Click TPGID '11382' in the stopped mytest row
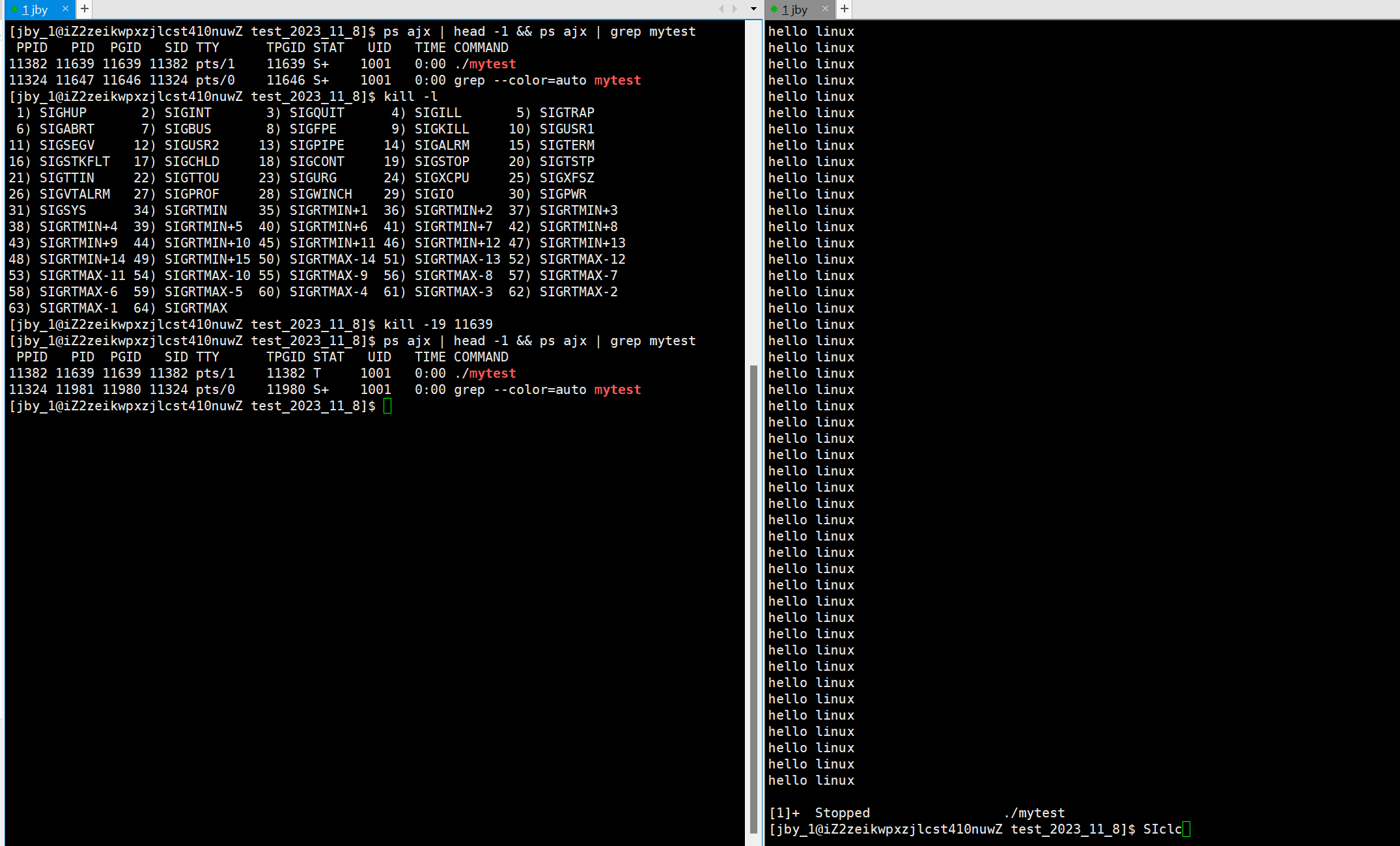Image resolution: width=1400 pixels, height=846 pixels. [x=286, y=373]
